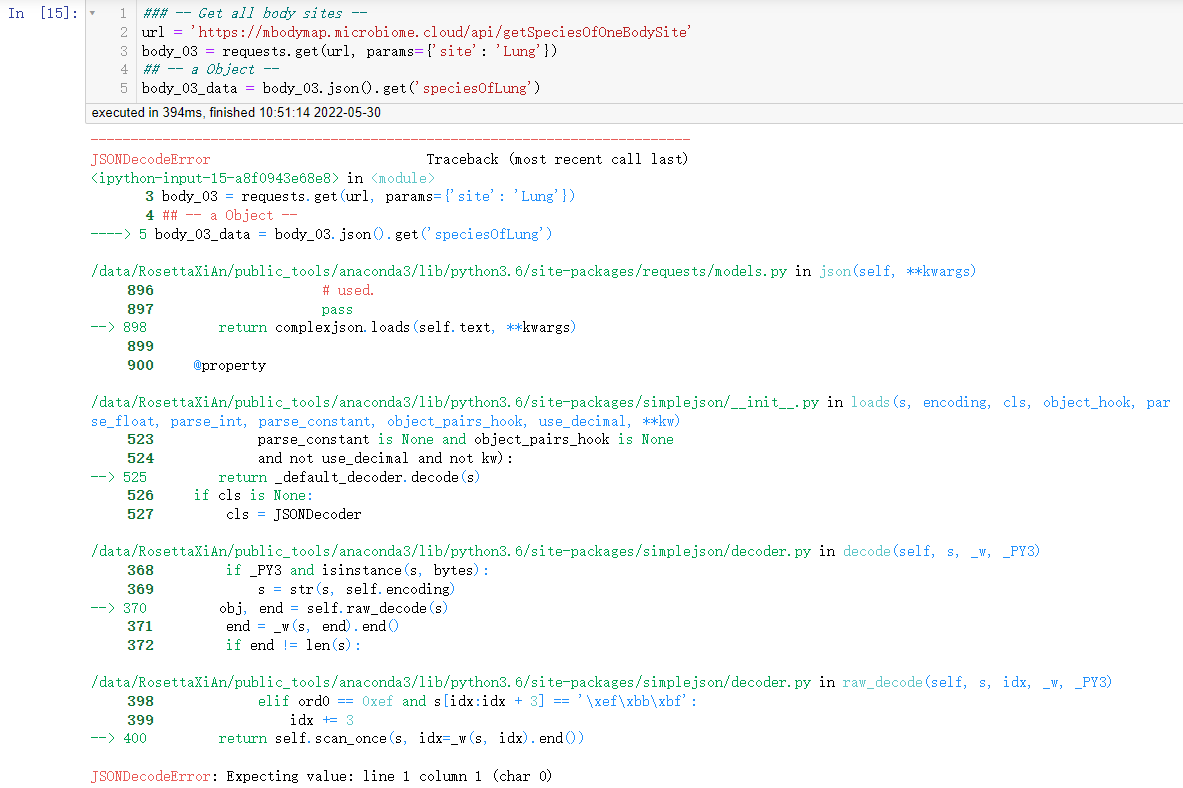Image resolution: width=1183 pixels, height=788 pixels.
Task: Click line 898 return complexjson.loads
Action: [x=333, y=327]
